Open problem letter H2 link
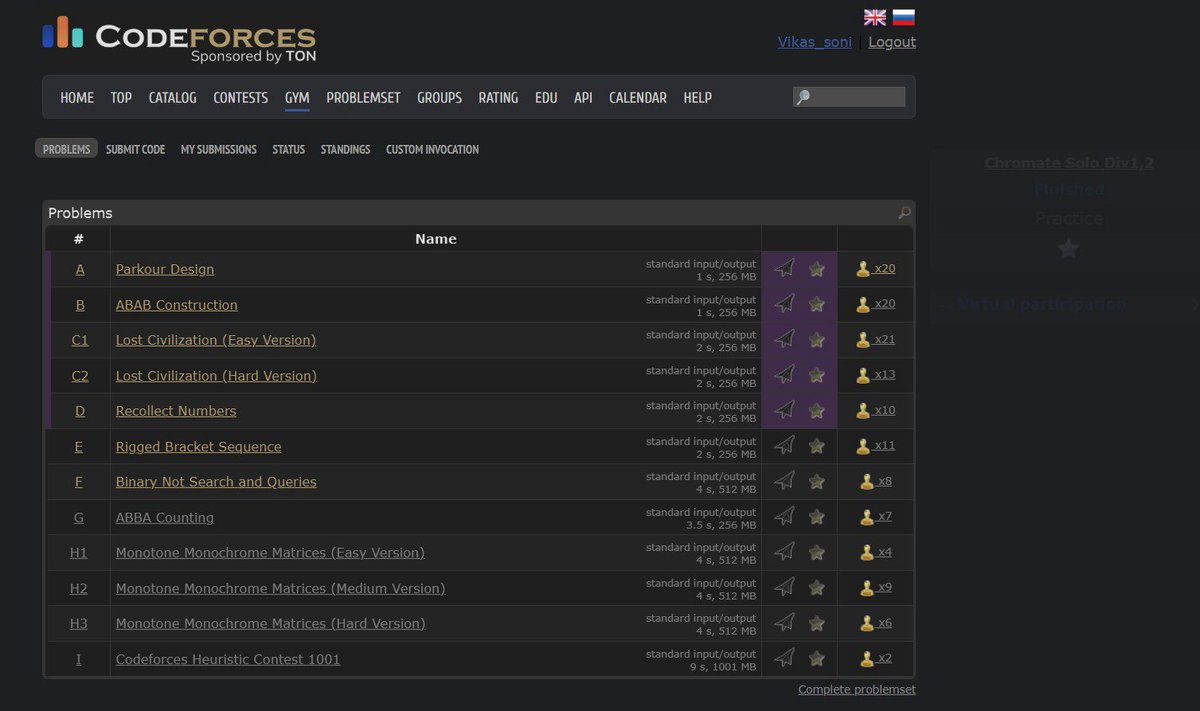The height and width of the screenshot is (711, 1200). pyautogui.click(x=79, y=588)
